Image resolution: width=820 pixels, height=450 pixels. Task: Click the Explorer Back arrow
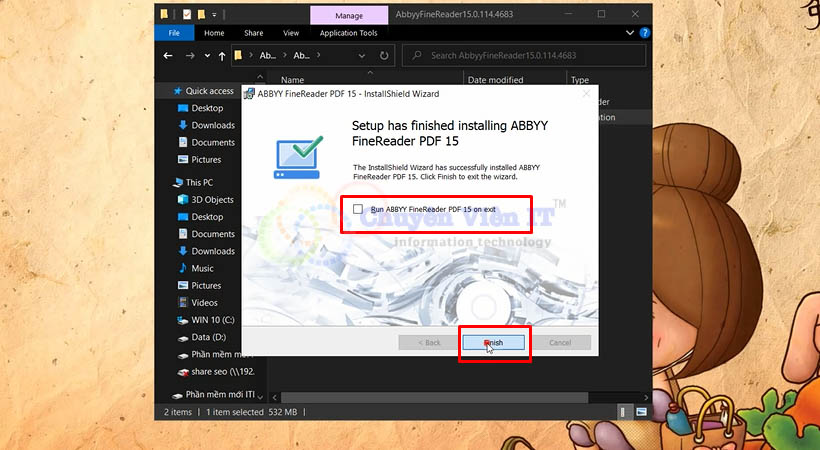click(169, 56)
